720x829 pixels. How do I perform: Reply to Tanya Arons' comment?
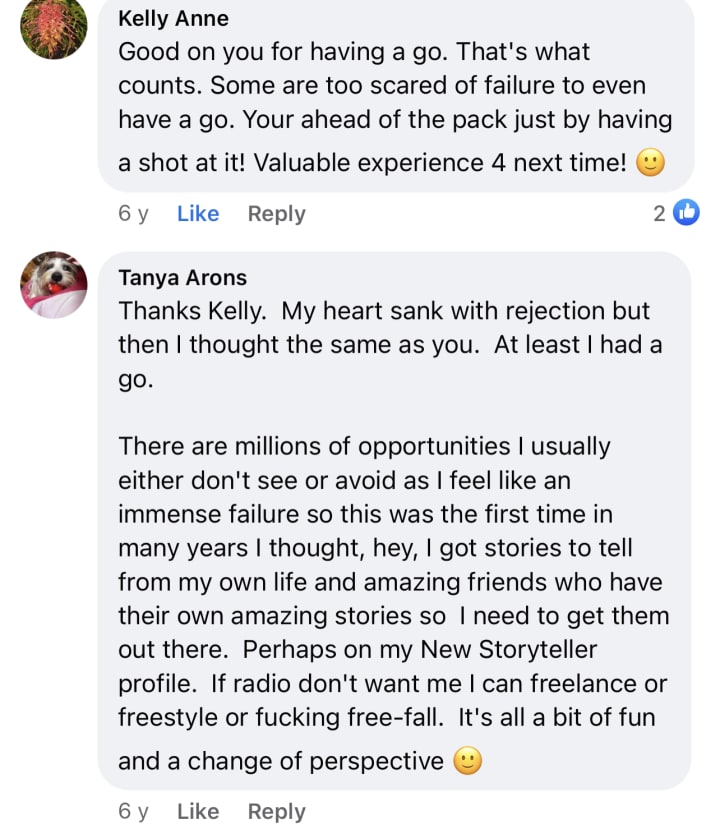tap(277, 811)
